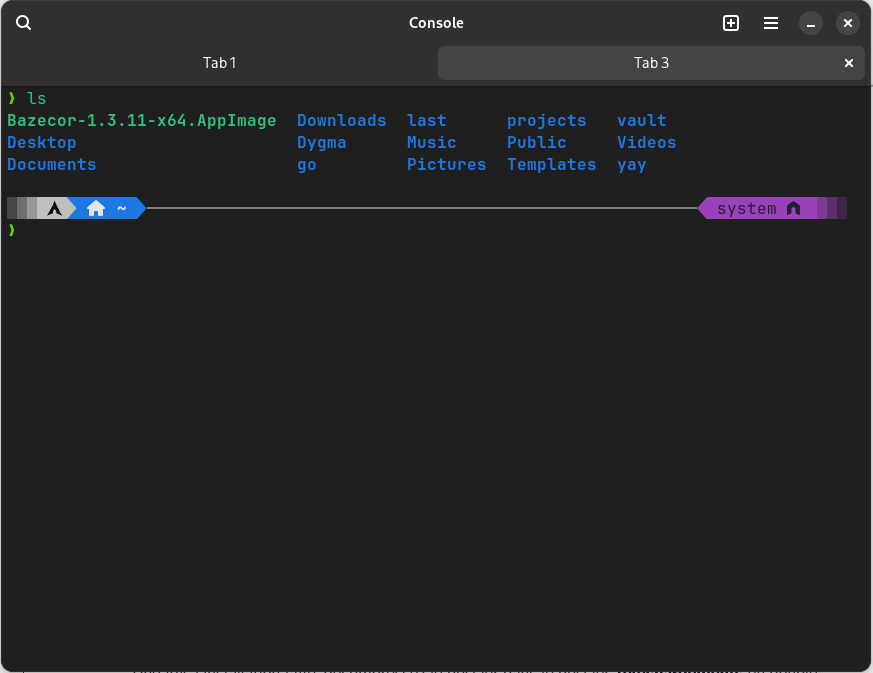Click the Templates directory name
This screenshot has width=873, height=673.
[551, 165]
